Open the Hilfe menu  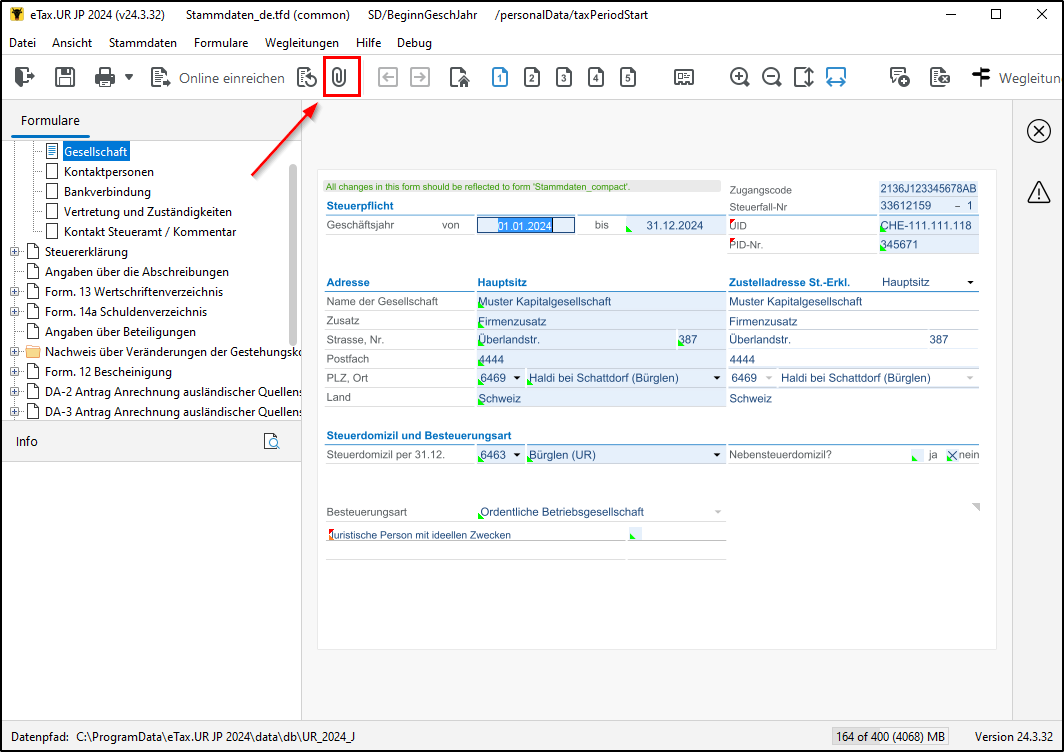coord(368,43)
